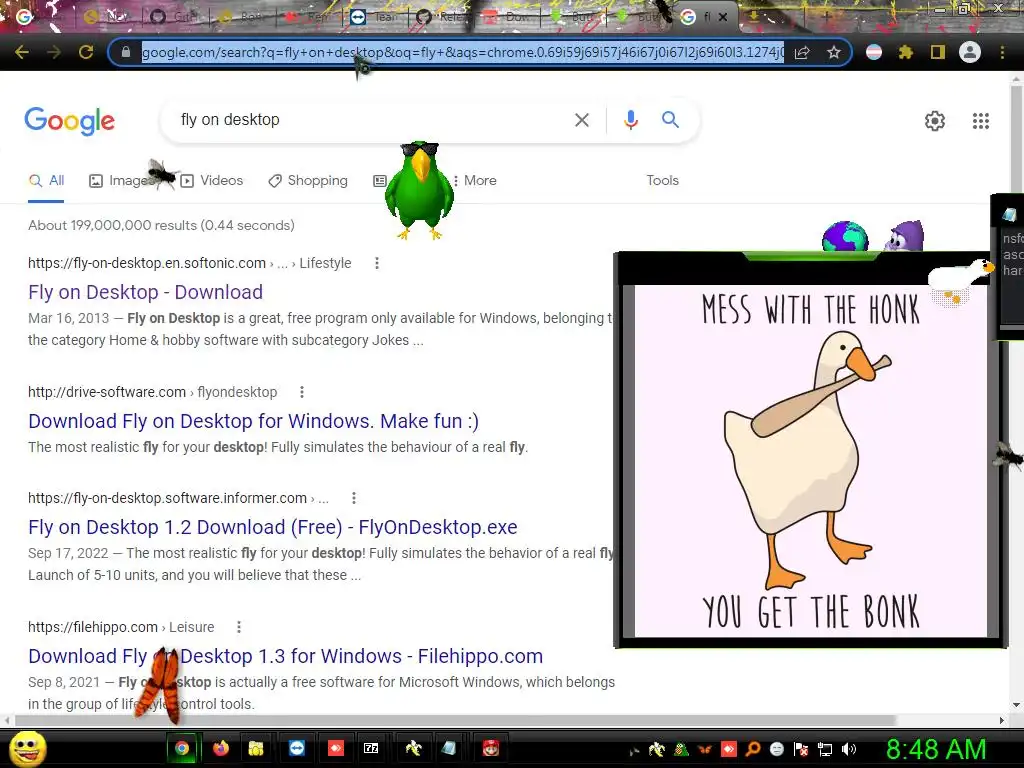This screenshot has width=1024, height=768.
Task: Toggle the Chrome side panel
Action: (938, 52)
